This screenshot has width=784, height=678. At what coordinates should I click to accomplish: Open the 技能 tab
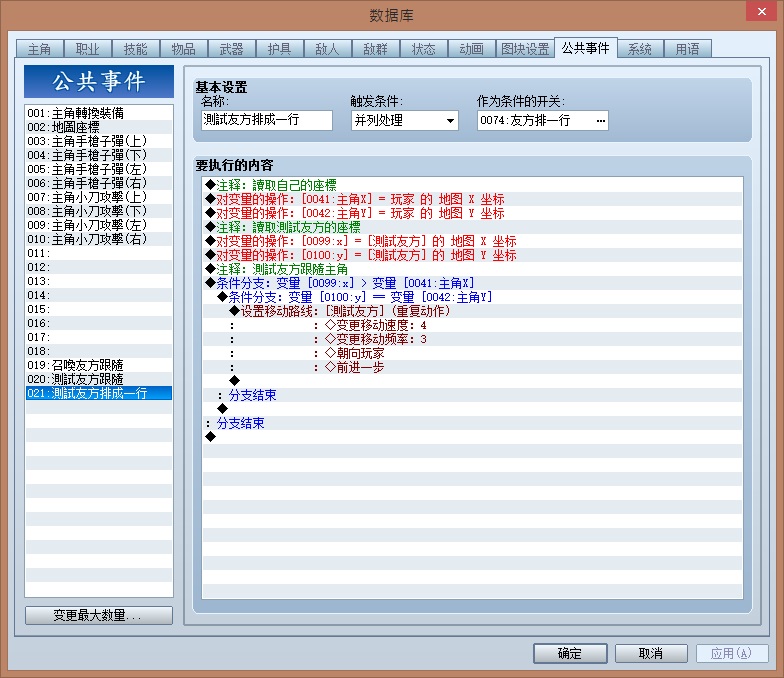pos(136,49)
